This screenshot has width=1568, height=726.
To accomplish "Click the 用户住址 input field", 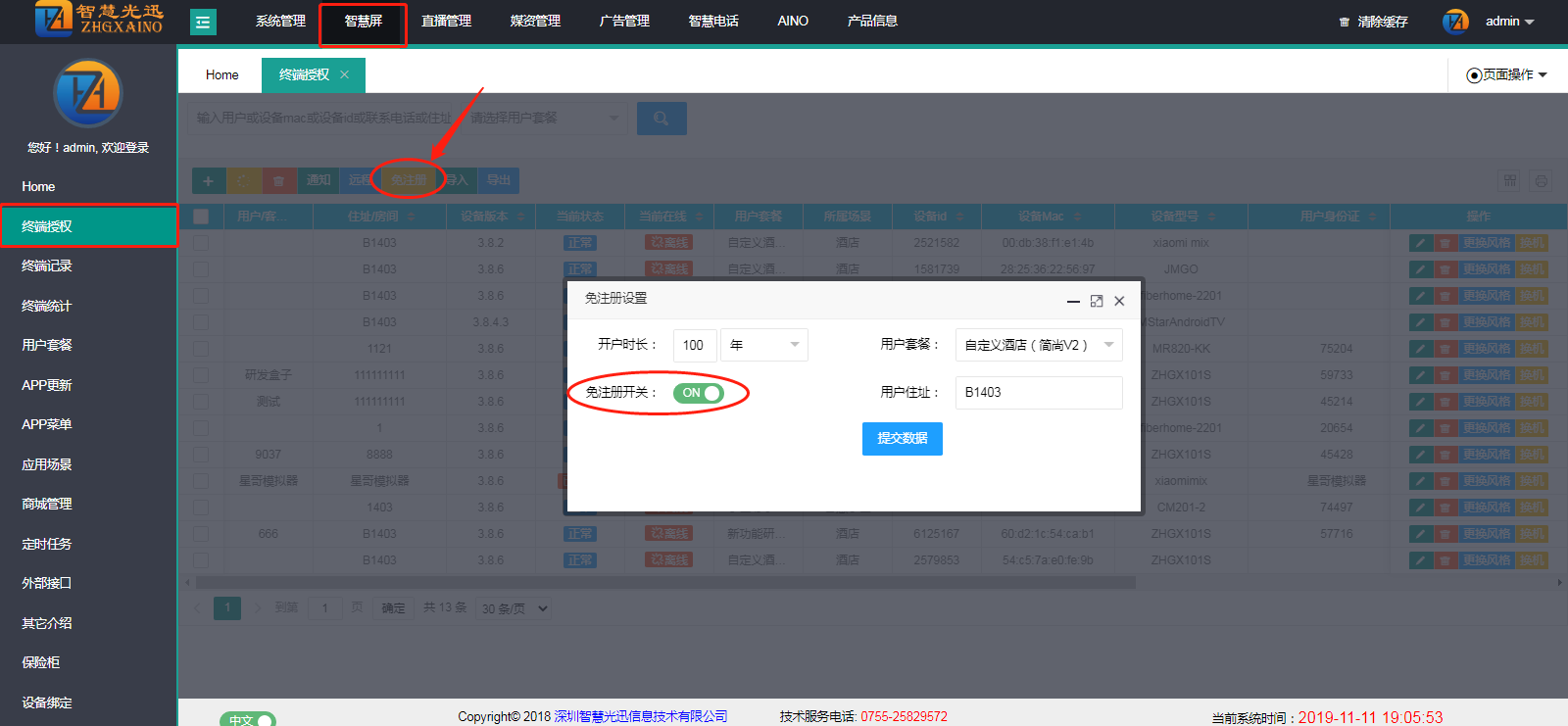I will (x=1038, y=393).
